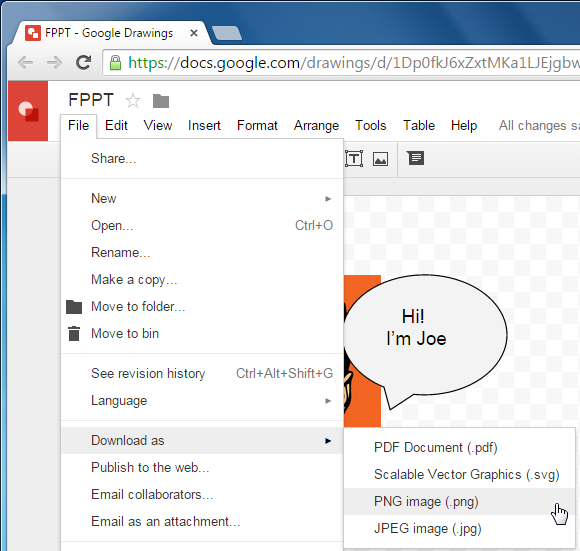Open the Format menu
The image size is (580, 551).
[257, 126]
